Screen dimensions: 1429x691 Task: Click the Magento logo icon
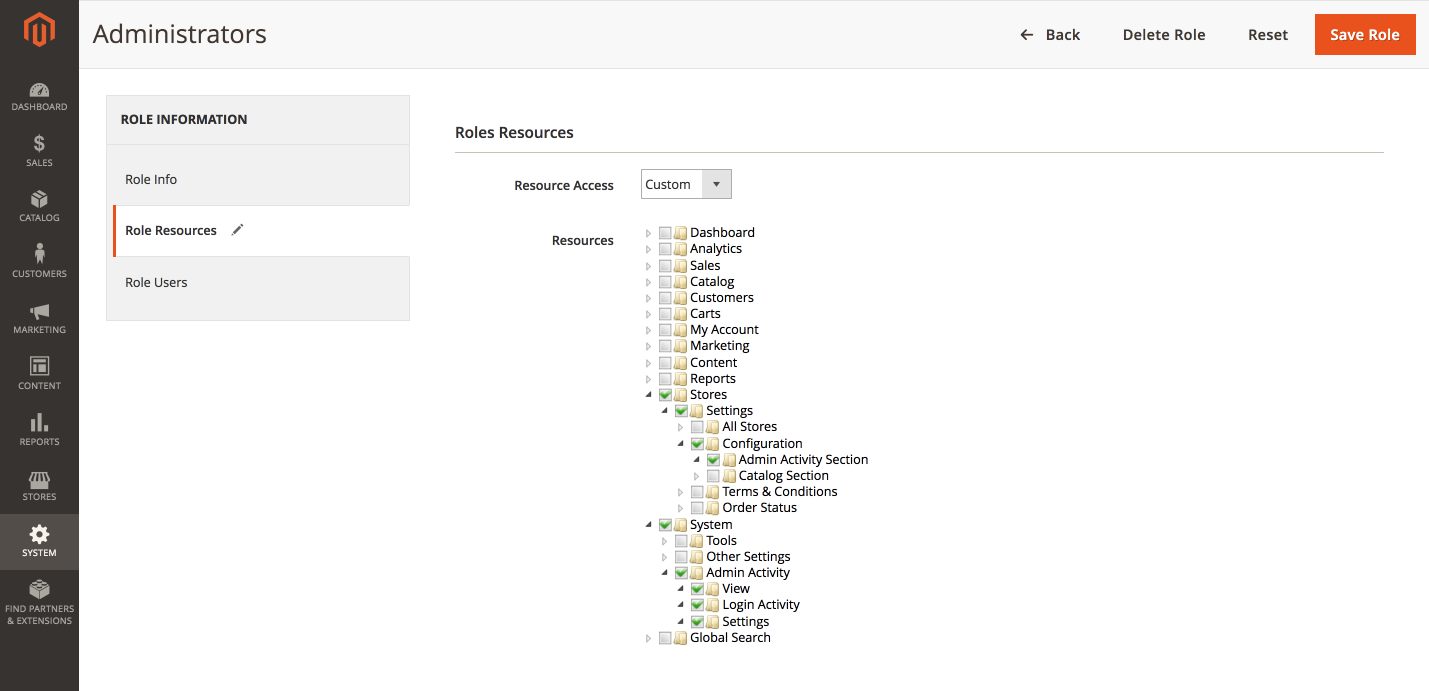click(39, 32)
